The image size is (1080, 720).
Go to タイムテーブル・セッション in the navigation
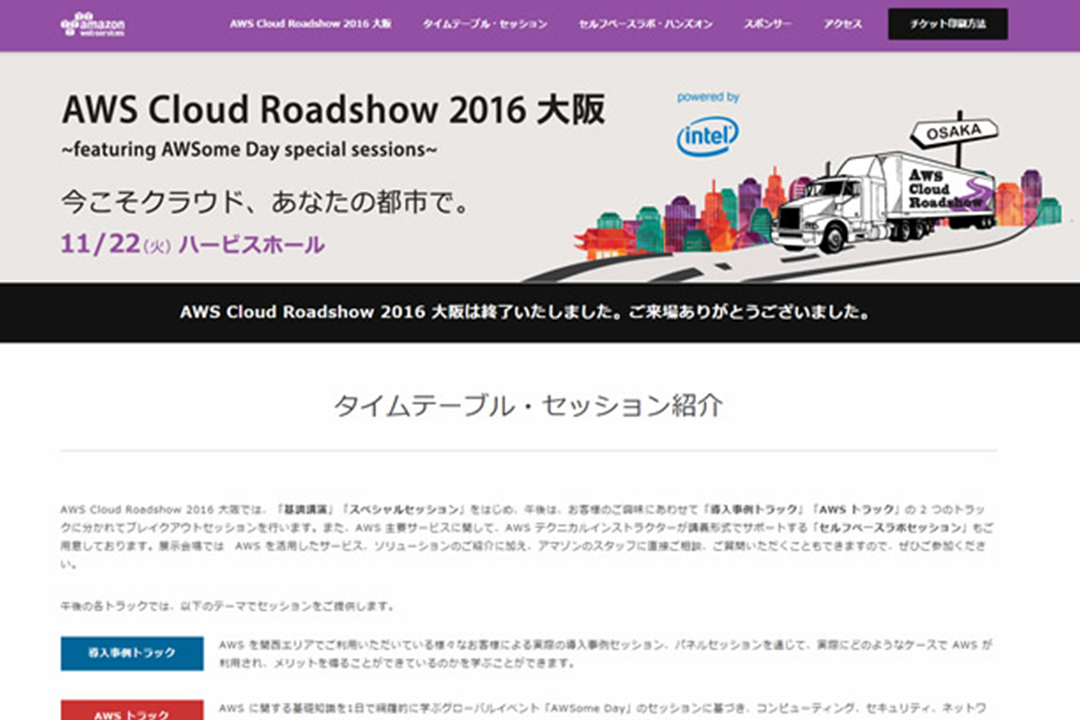coord(485,24)
